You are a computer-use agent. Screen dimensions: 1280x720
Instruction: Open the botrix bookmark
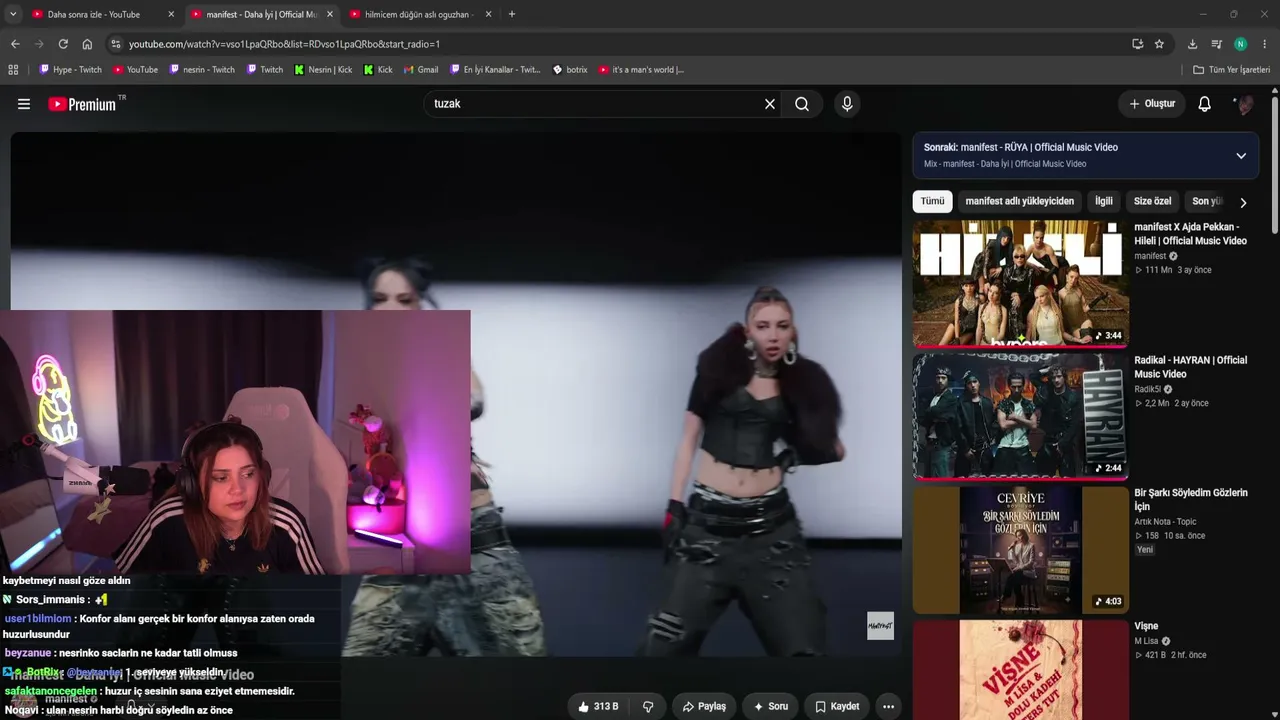coord(570,70)
